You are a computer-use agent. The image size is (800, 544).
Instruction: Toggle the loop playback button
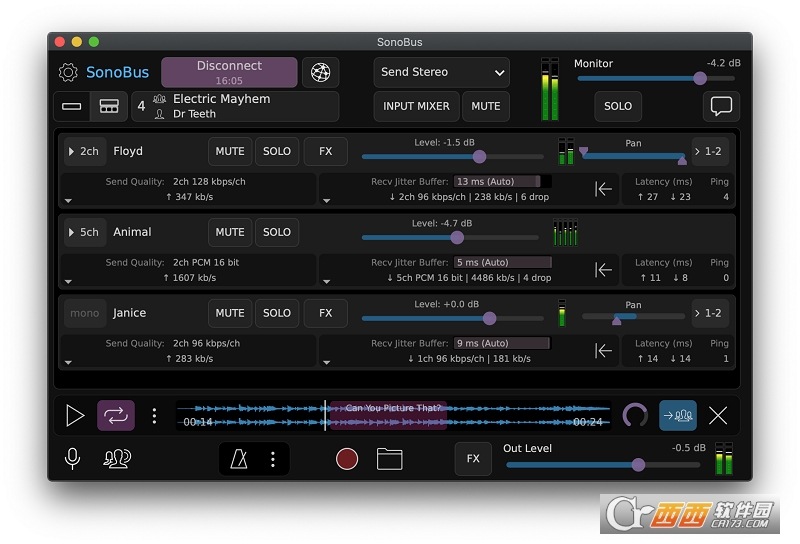pos(116,415)
